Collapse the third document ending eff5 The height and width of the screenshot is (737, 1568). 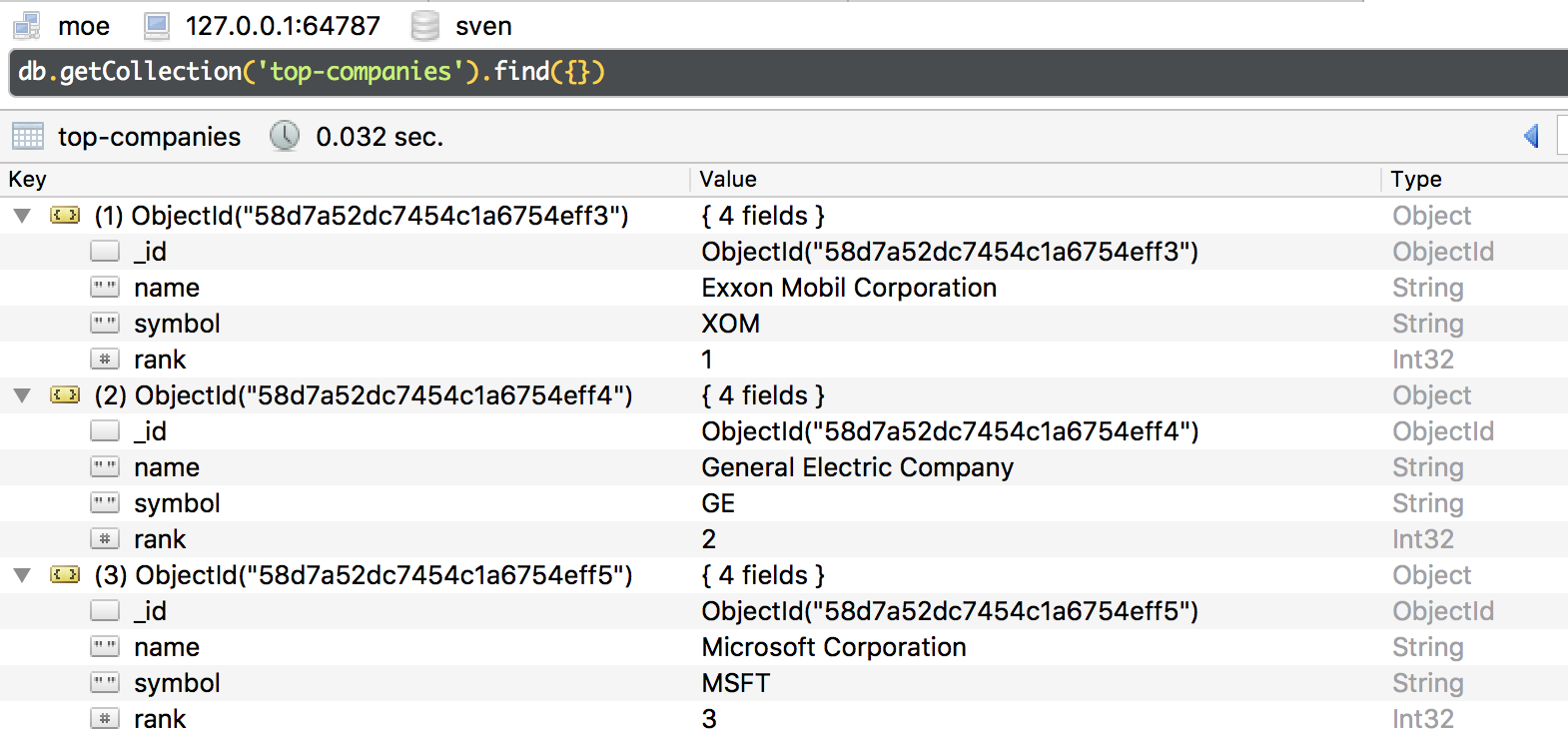tap(22, 575)
